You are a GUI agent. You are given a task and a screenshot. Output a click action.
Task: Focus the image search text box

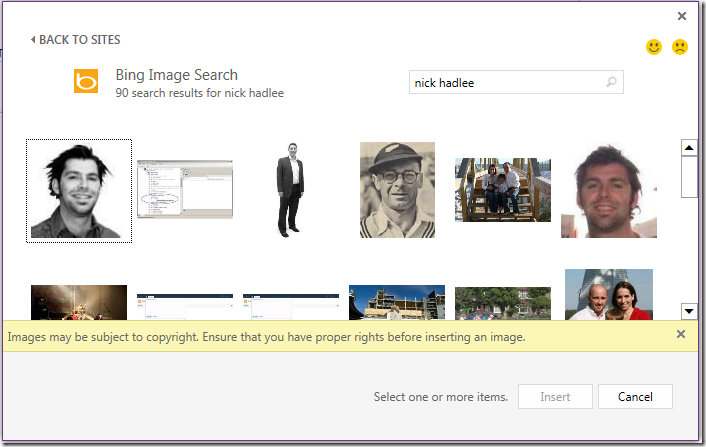[x=505, y=83]
